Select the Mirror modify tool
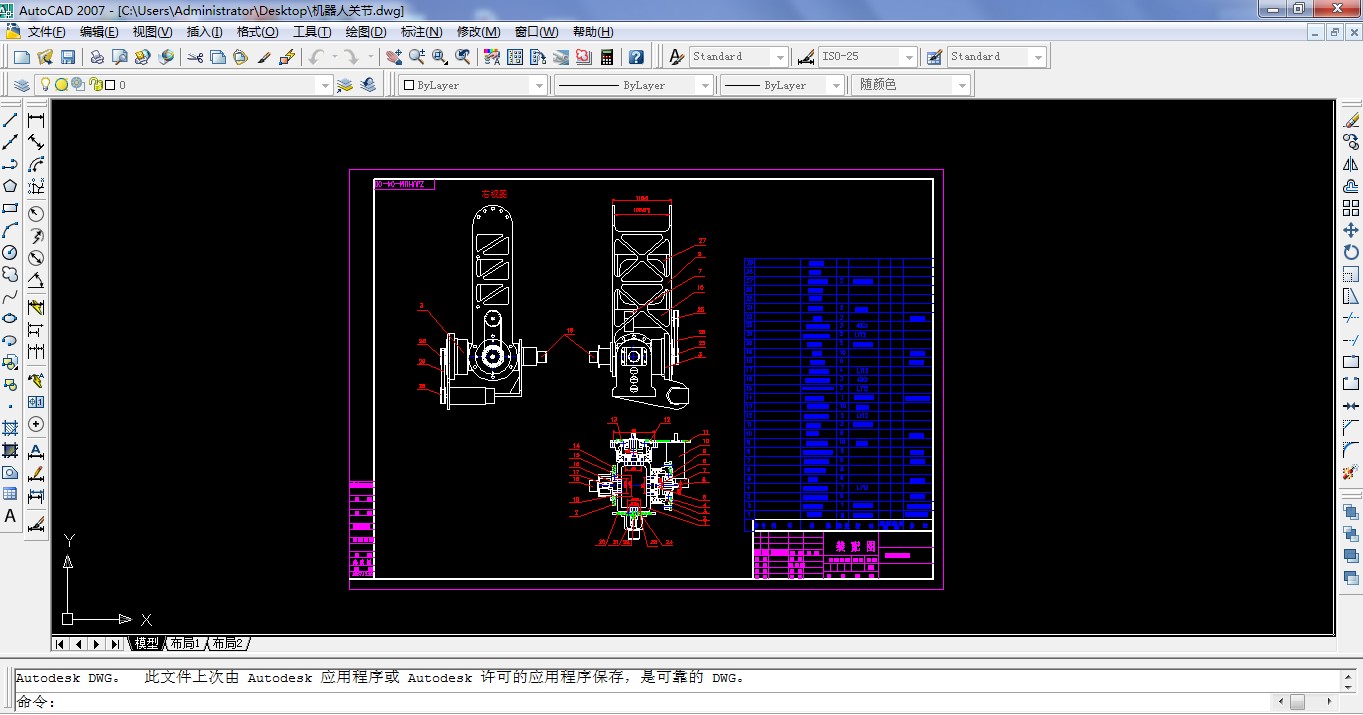Viewport: 1363px width, 715px height. 1351,163
